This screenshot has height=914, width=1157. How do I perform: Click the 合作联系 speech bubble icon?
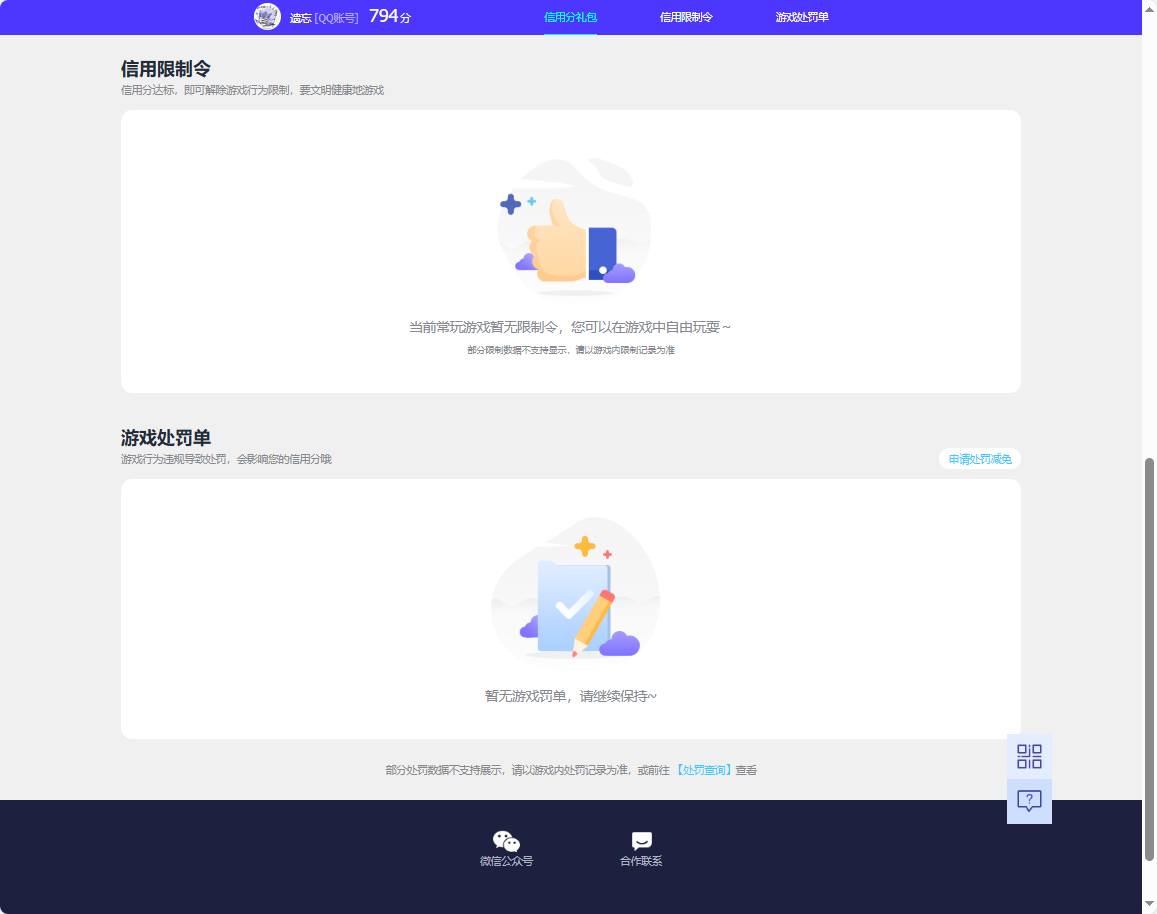(642, 840)
